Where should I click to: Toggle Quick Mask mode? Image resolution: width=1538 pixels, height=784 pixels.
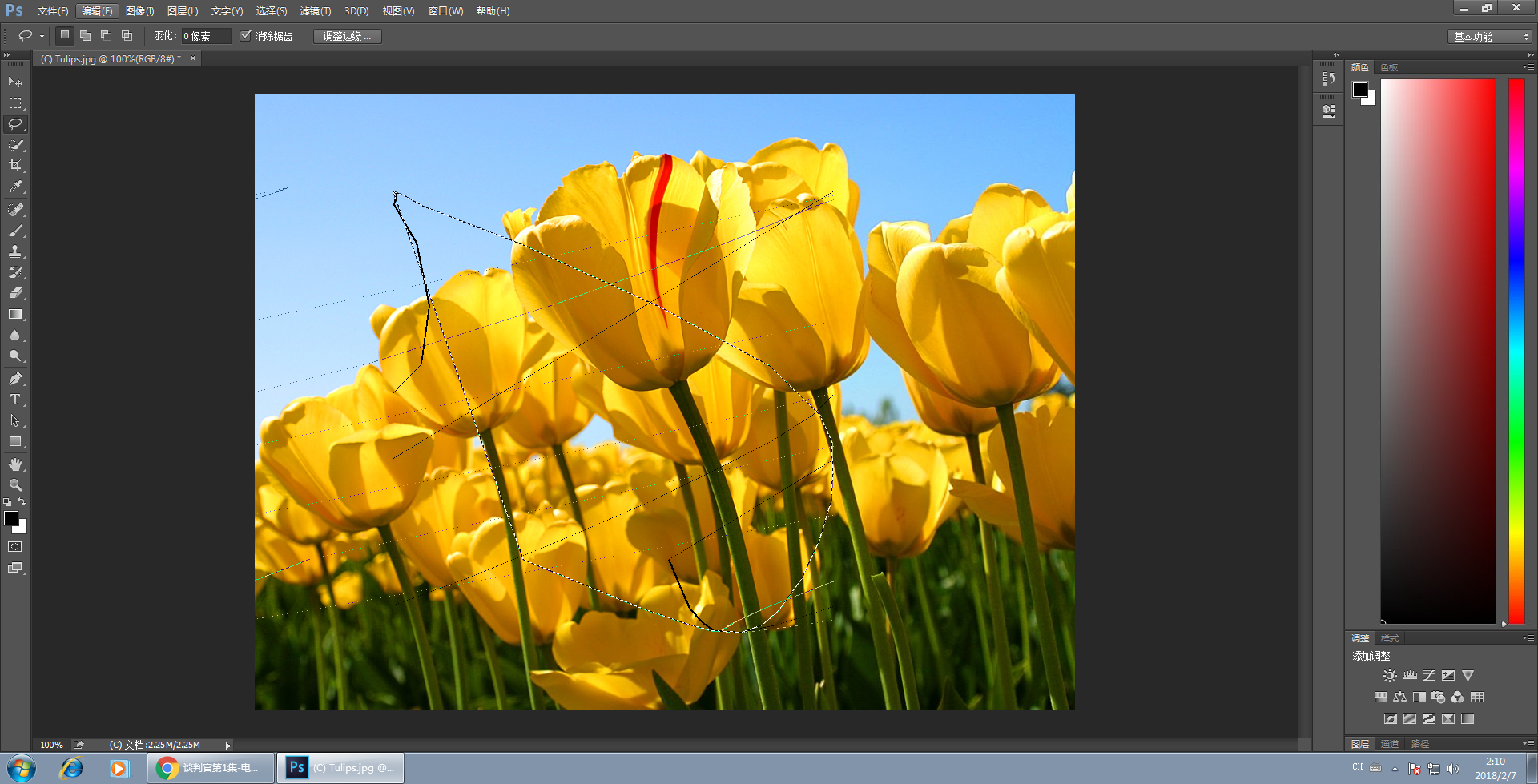coord(15,547)
